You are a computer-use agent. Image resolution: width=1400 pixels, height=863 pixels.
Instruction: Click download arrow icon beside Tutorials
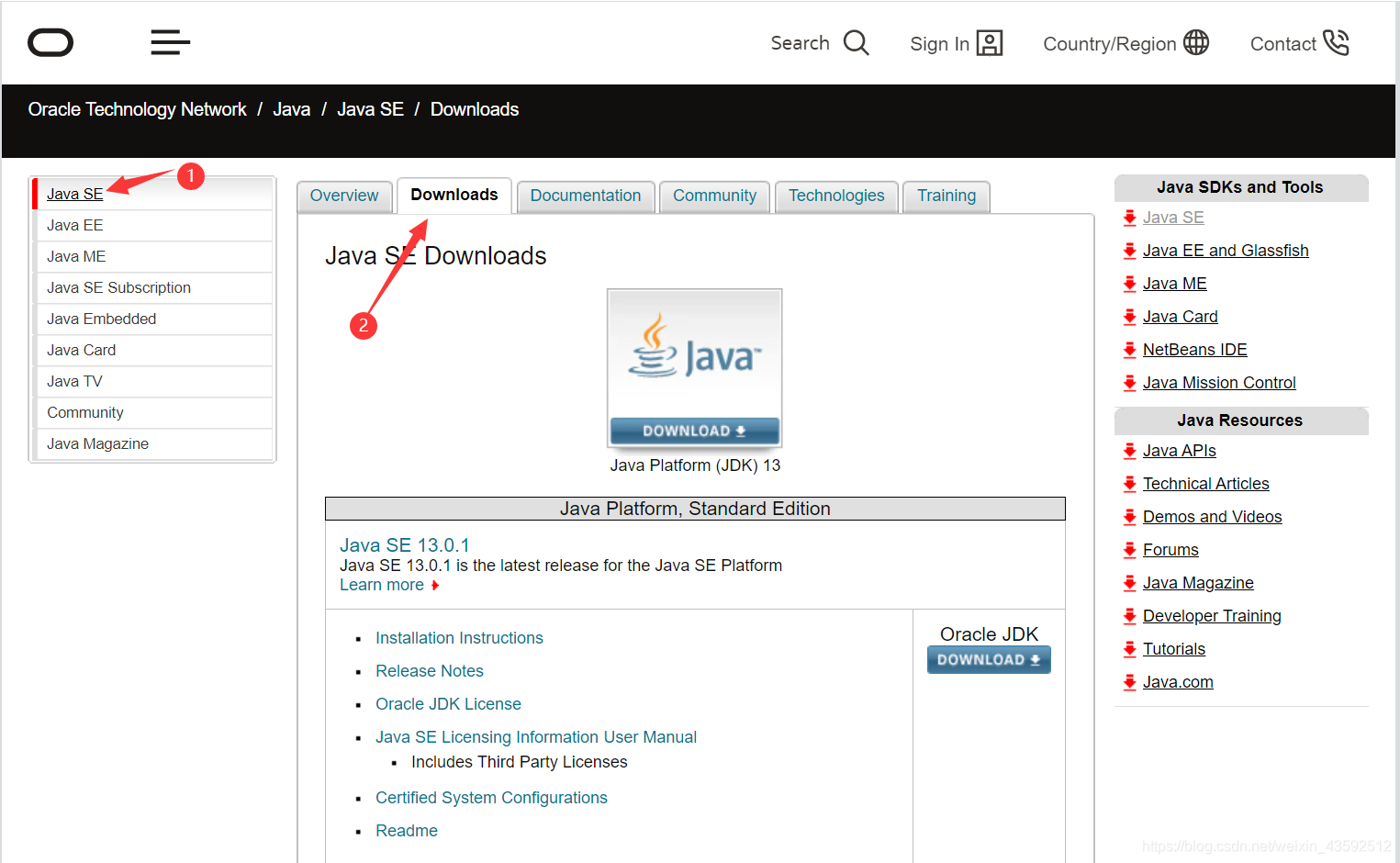click(1129, 649)
